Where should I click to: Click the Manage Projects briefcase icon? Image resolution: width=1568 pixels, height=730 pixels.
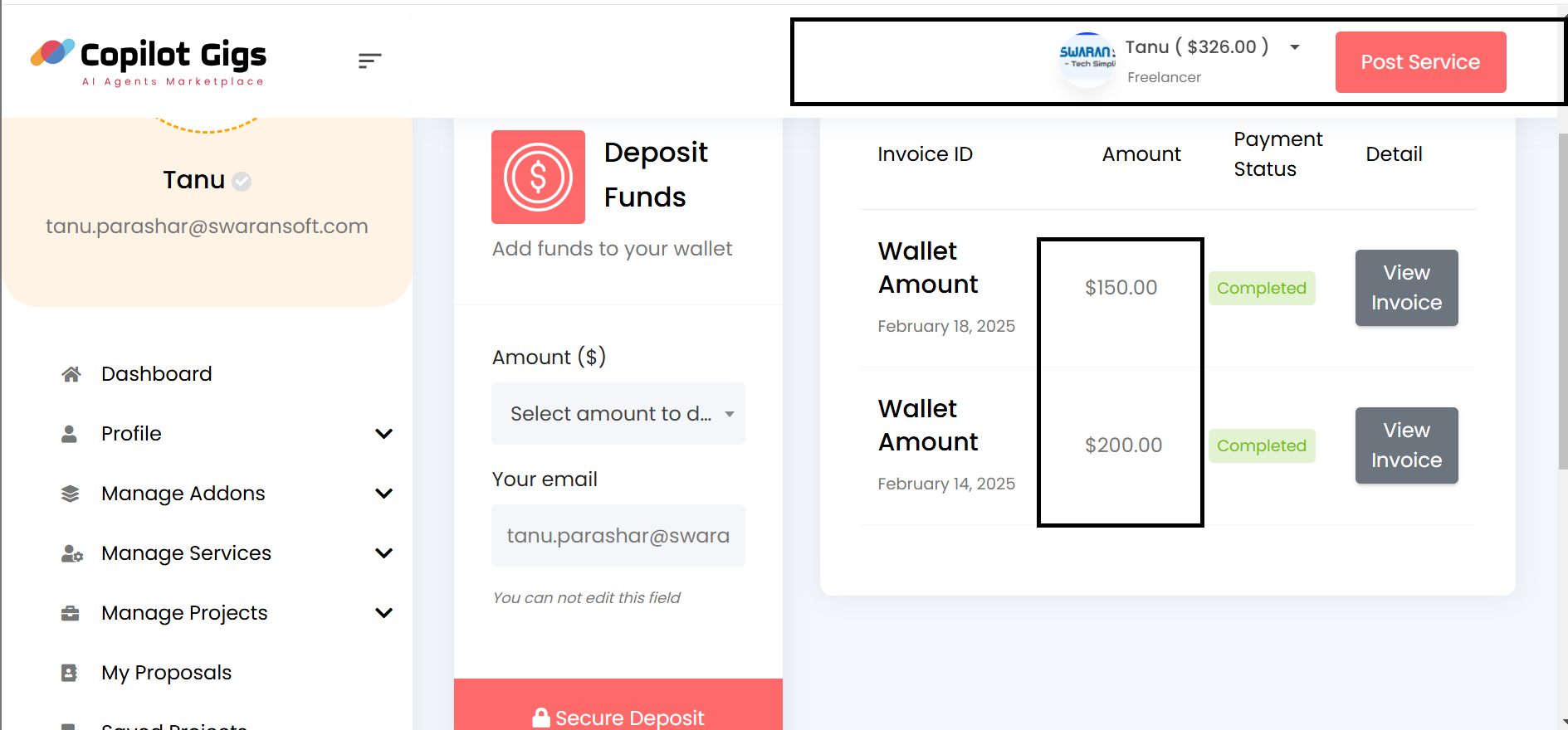pyautogui.click(x=71, y=613)
